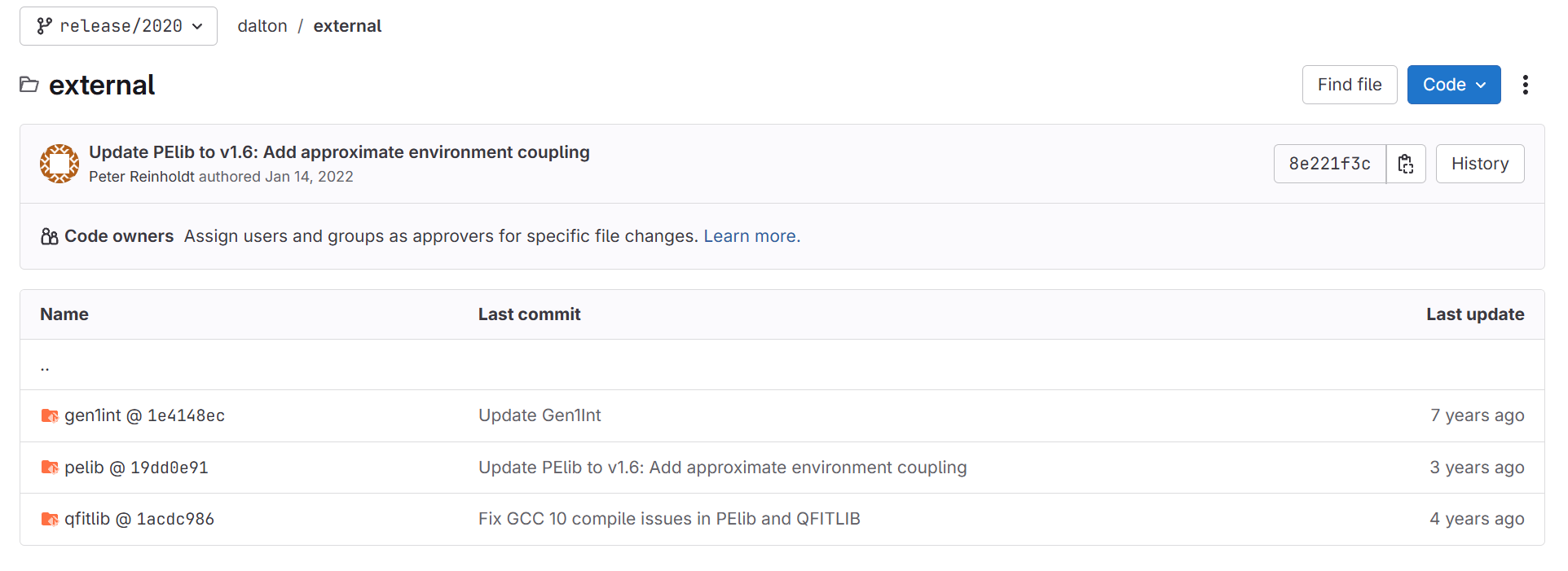This screenshot has height=571, width=1568.
Task: Open the release/2020 branch selector dropdown
Action: click(x=118, y=26)
